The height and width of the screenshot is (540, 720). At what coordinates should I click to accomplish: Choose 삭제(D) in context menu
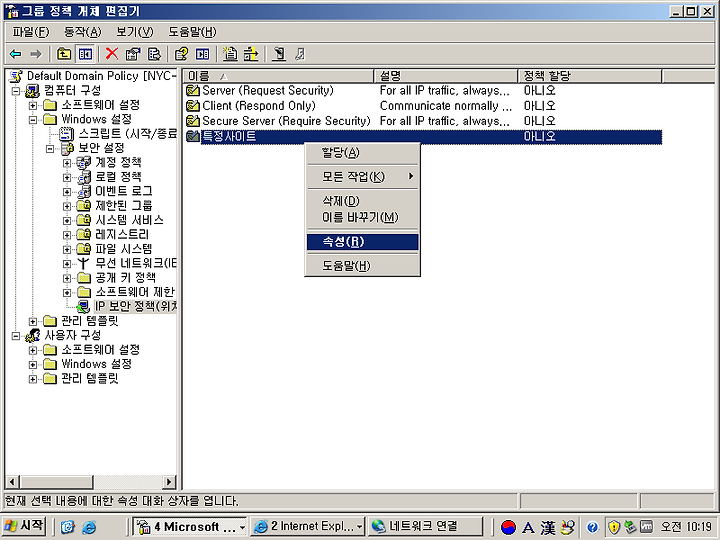[x=362, y=201]
